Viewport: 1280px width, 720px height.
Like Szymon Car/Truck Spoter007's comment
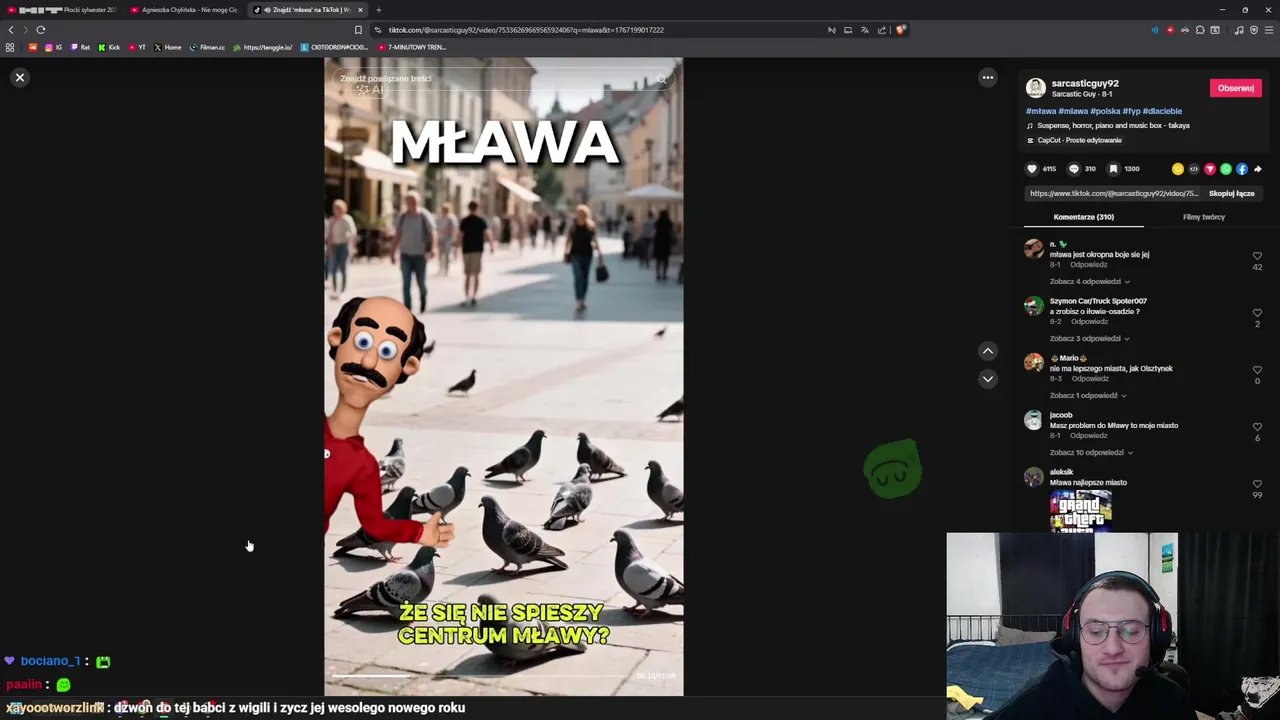tap(1257, 313)
